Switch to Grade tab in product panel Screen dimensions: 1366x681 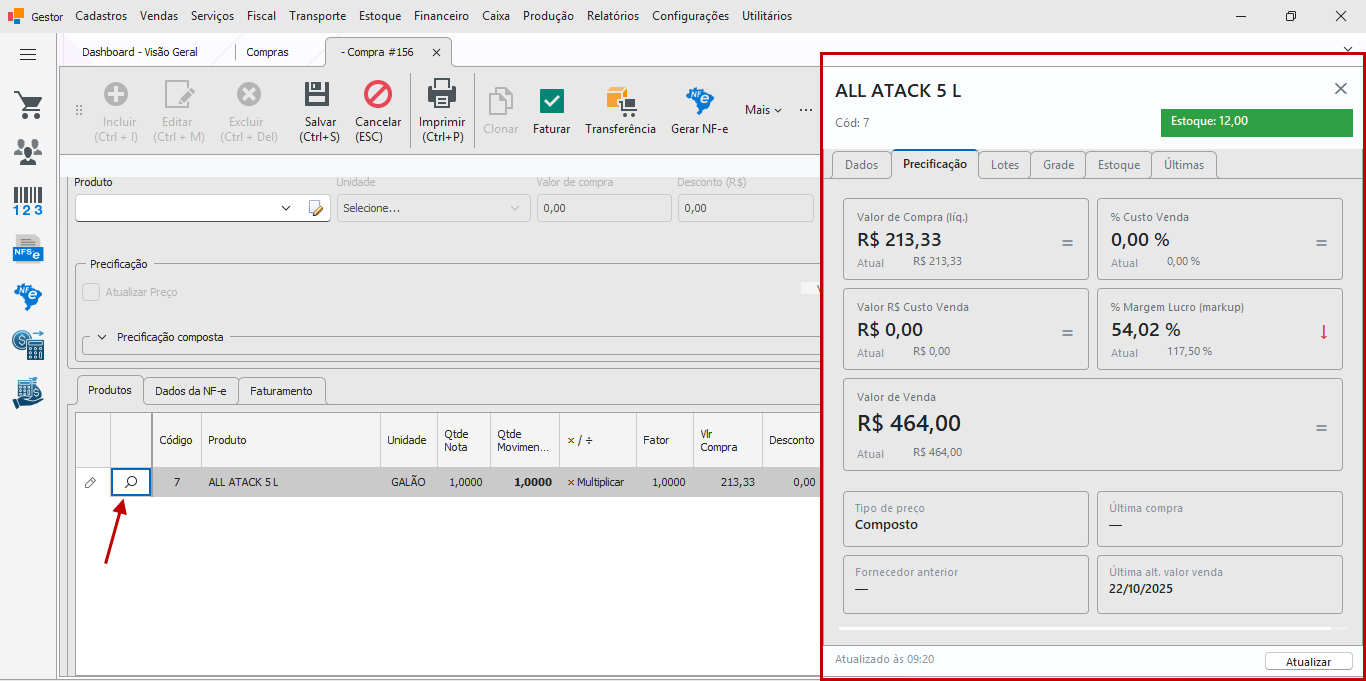pyautogui.click(x=1058, y=165)
